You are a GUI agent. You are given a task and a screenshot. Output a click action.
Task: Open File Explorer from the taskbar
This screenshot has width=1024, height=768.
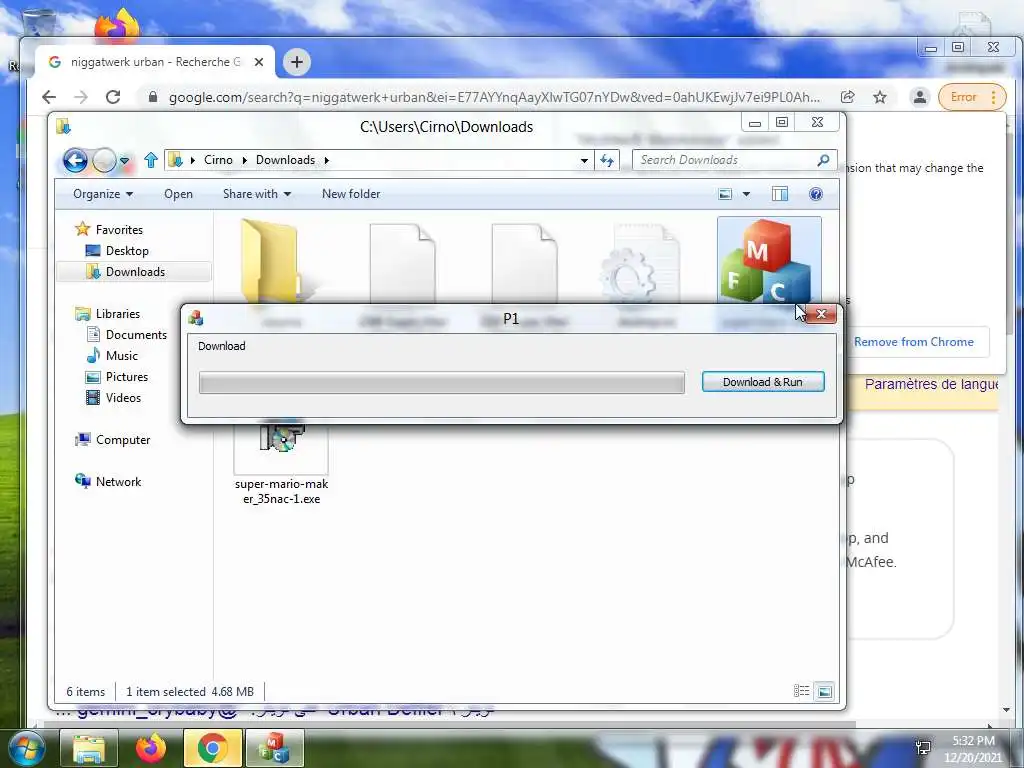tap(88, 748)
